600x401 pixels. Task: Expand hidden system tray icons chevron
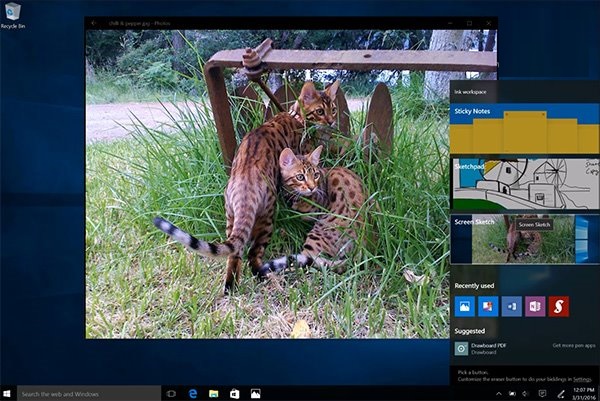pos(499,393)
